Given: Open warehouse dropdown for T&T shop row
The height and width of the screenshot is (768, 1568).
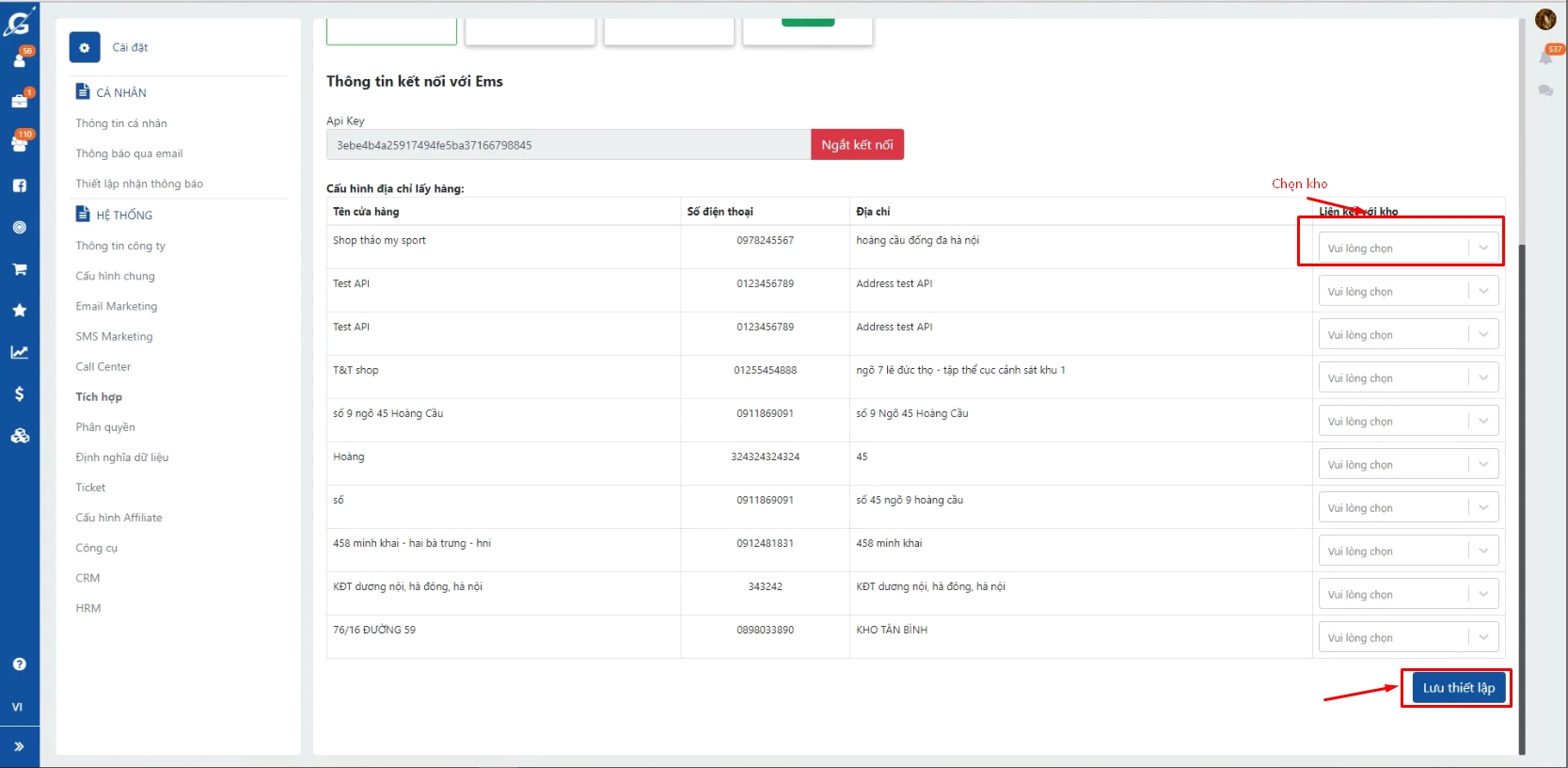Looking at the screenshot, I should point(1407,378).
